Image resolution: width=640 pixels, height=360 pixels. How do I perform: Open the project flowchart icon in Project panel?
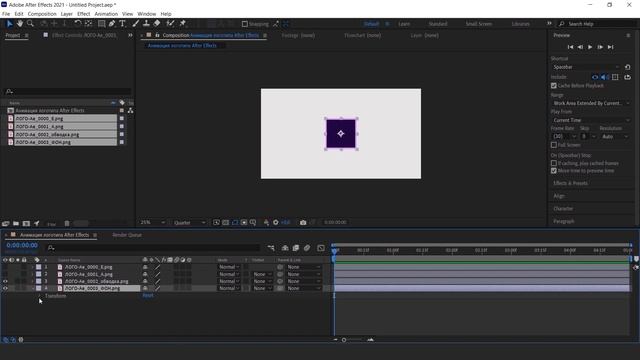coord(130,111)
